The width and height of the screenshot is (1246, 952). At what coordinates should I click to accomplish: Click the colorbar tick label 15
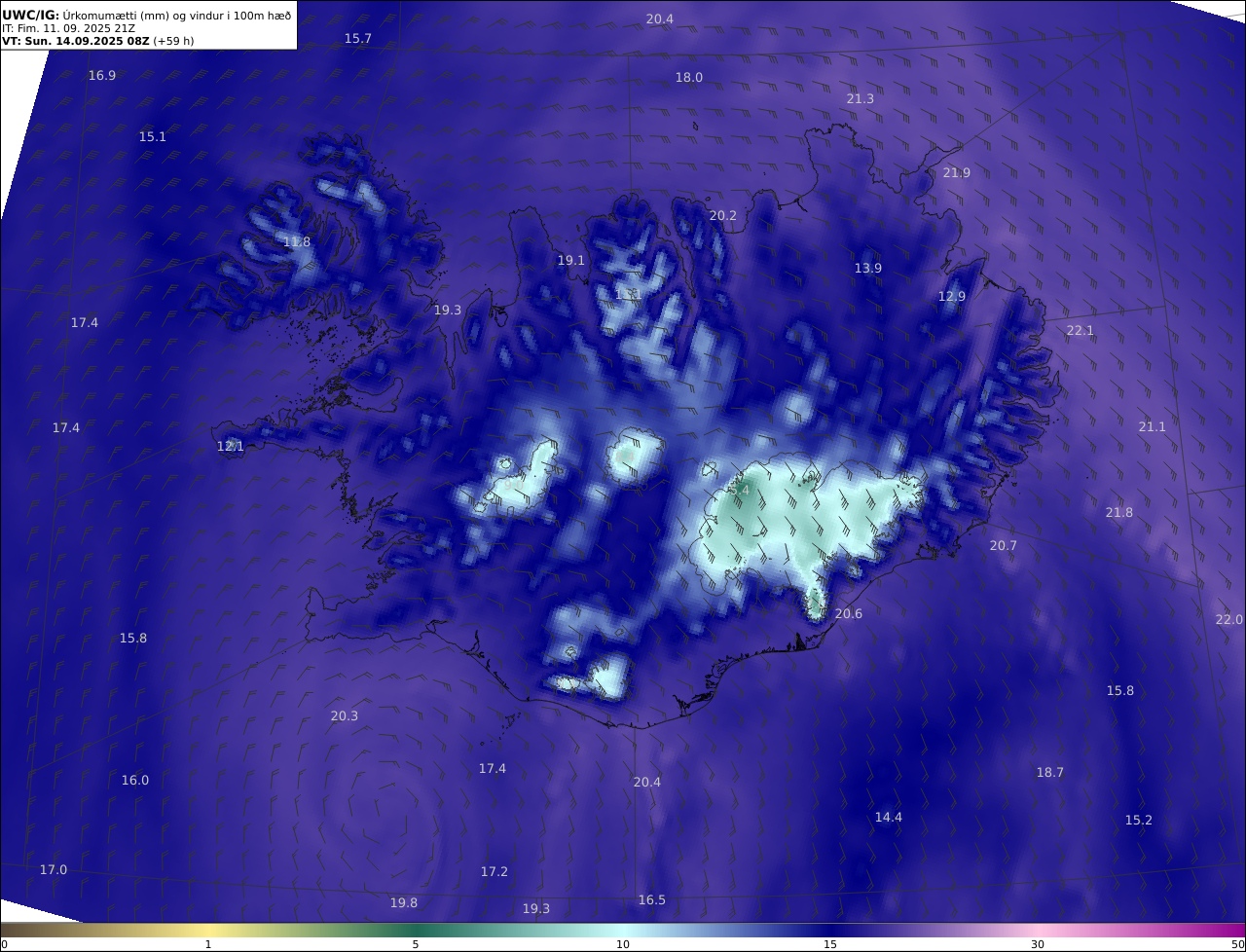pyautogui.click(x=830, y=944)
